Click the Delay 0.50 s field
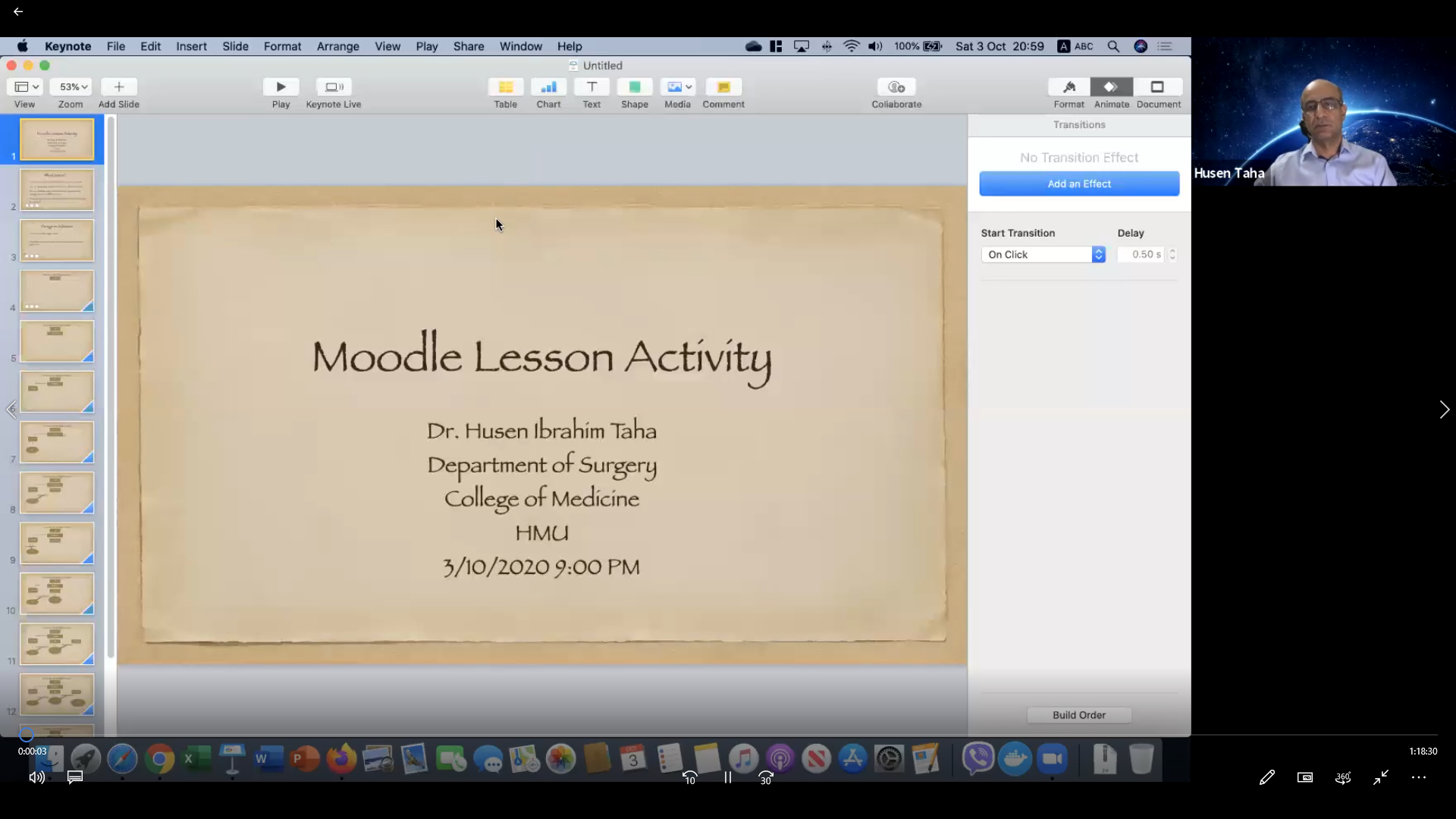1456x819 pixels. click(1141, 255)
